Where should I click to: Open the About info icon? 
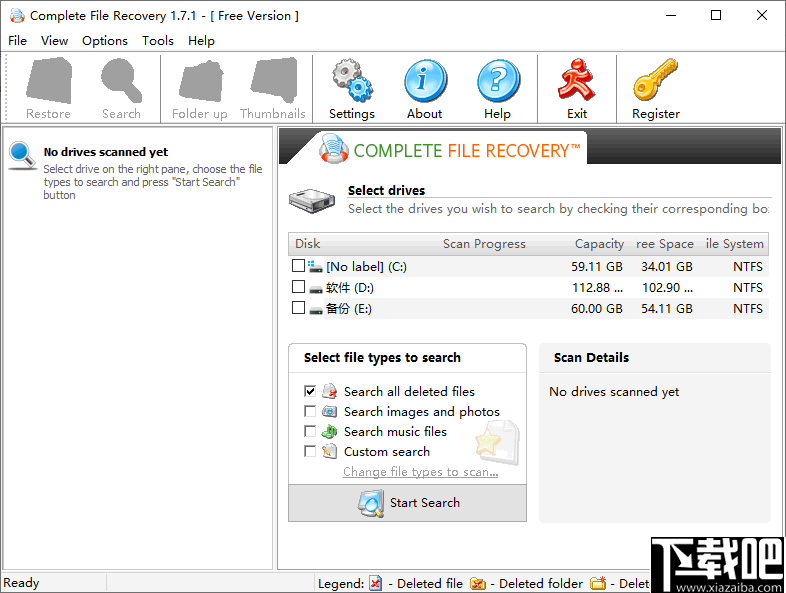coord(425,81)
